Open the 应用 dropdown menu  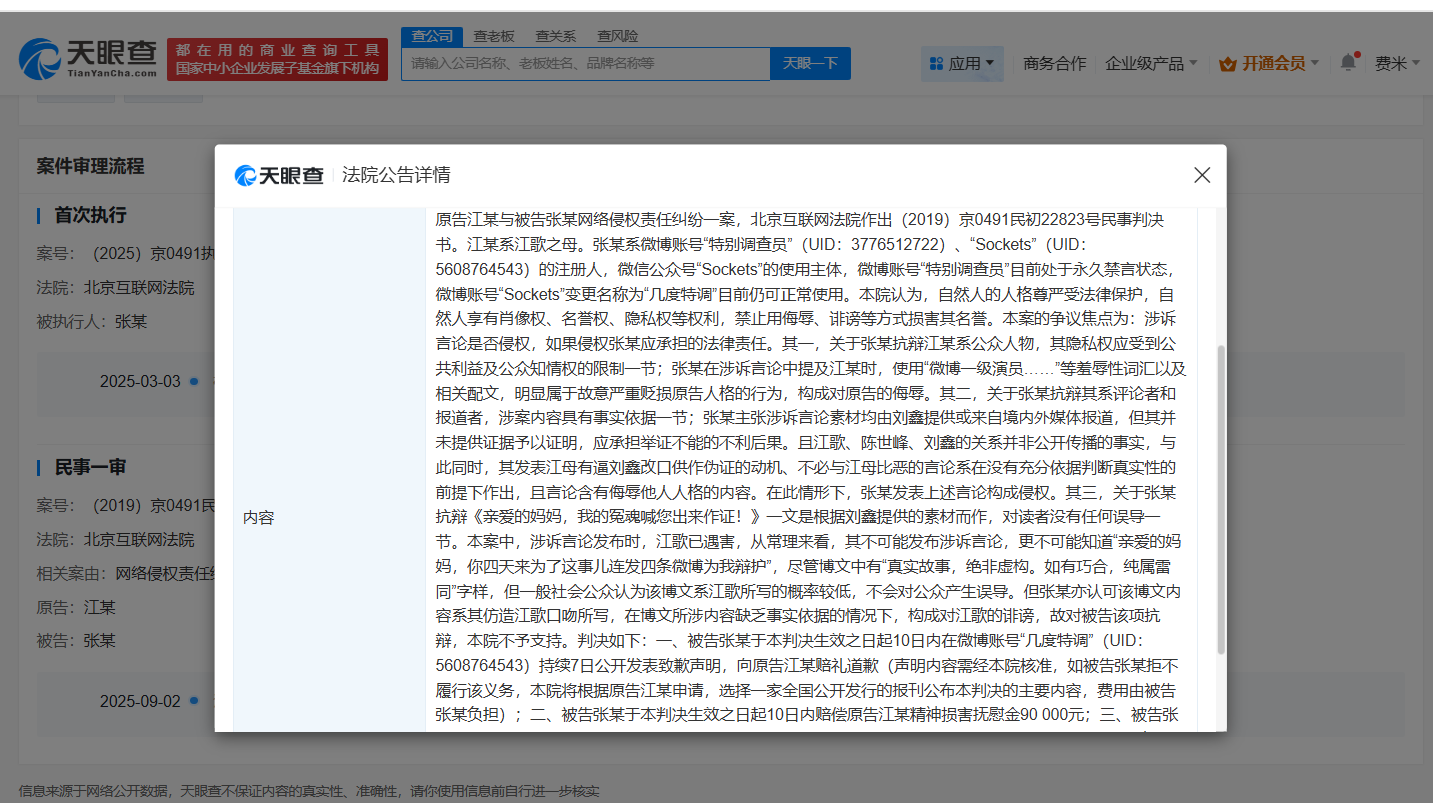962,63
